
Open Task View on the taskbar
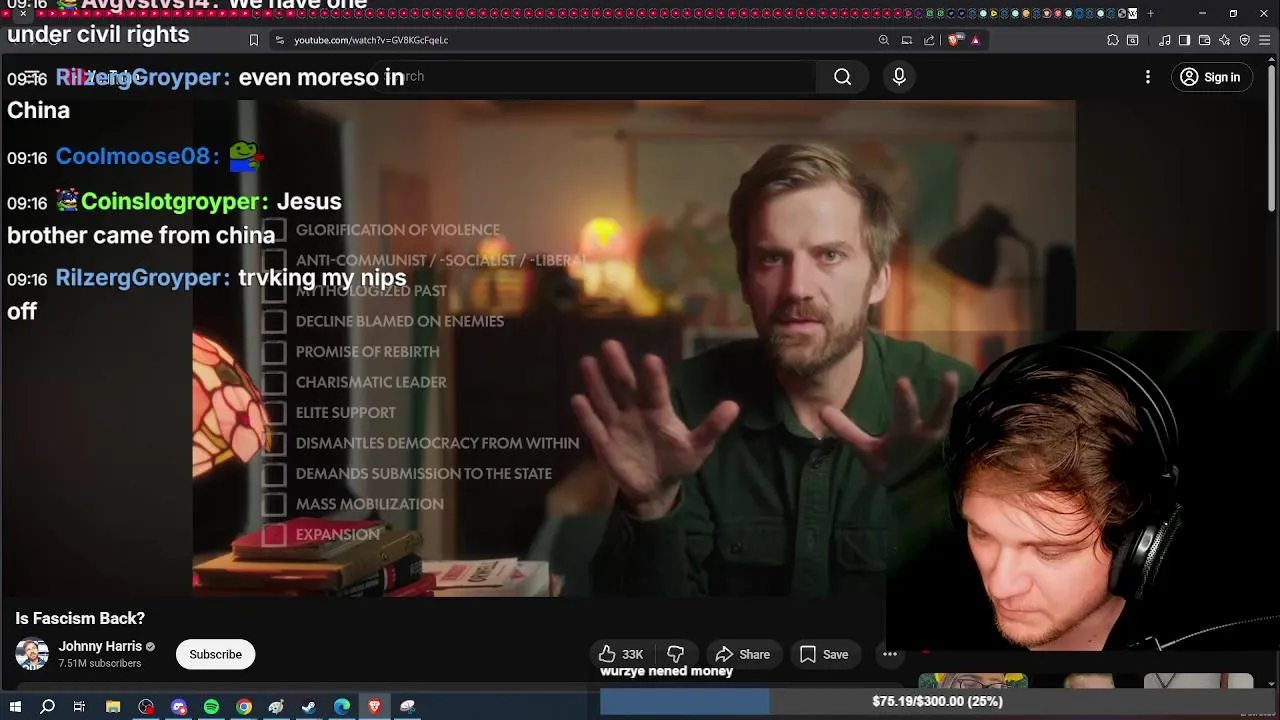pos(79,706)
